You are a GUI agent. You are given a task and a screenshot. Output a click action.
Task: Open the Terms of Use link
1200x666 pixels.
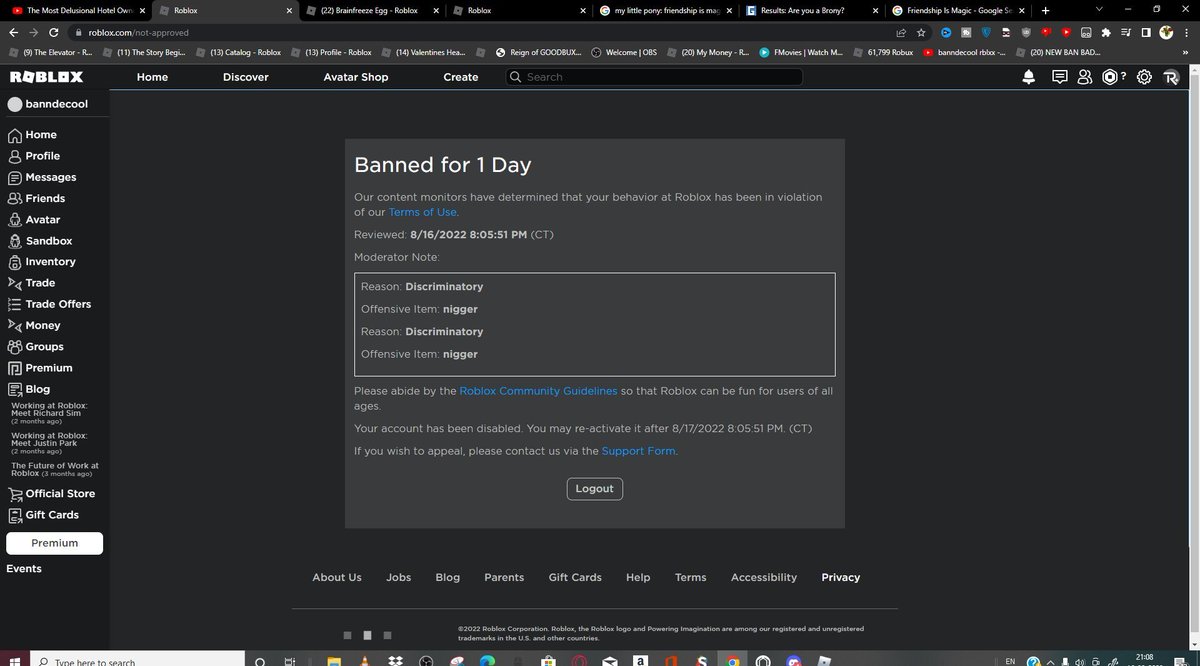tap(423, 212)
